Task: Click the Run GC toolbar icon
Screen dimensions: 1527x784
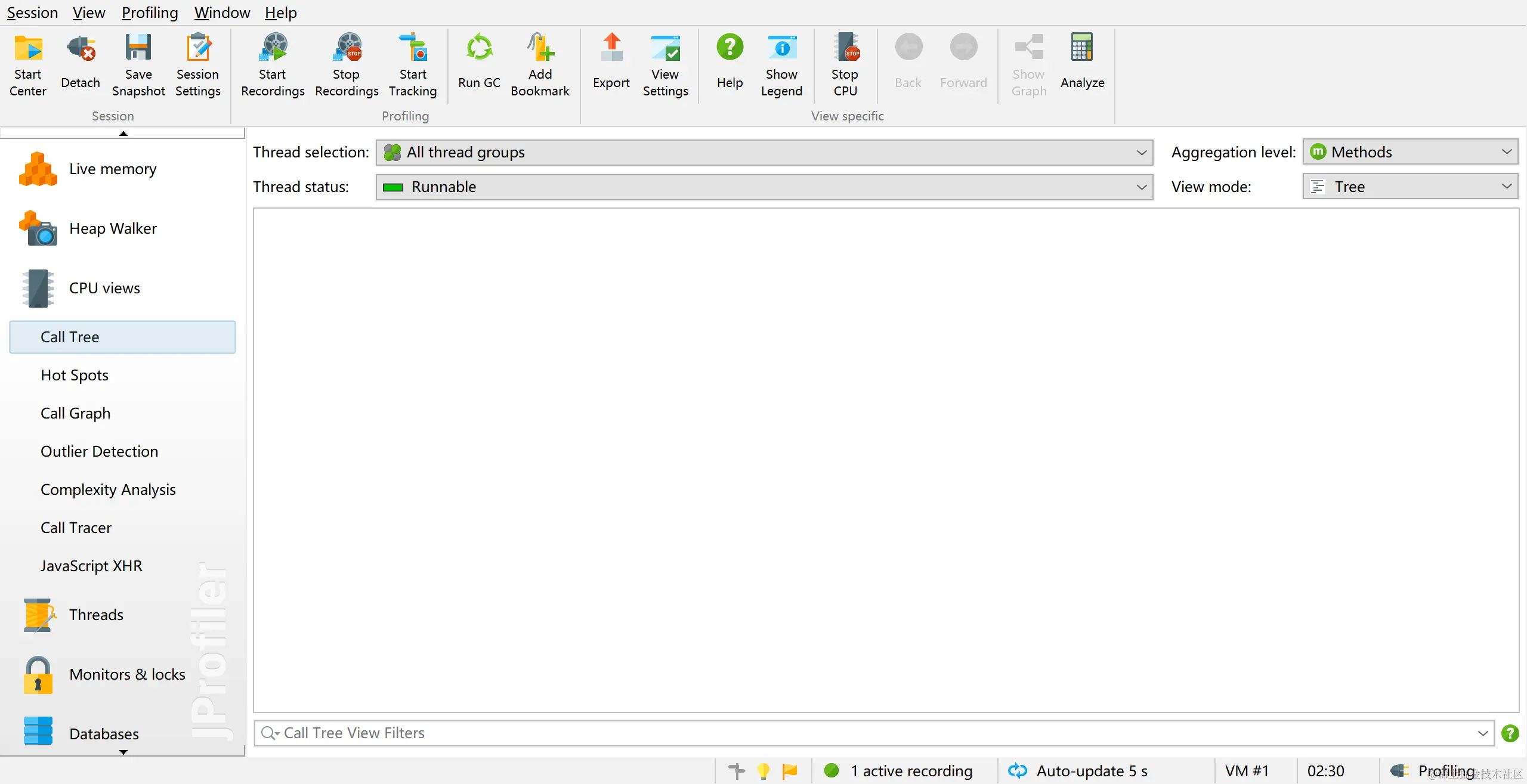Action: (479, 49)
